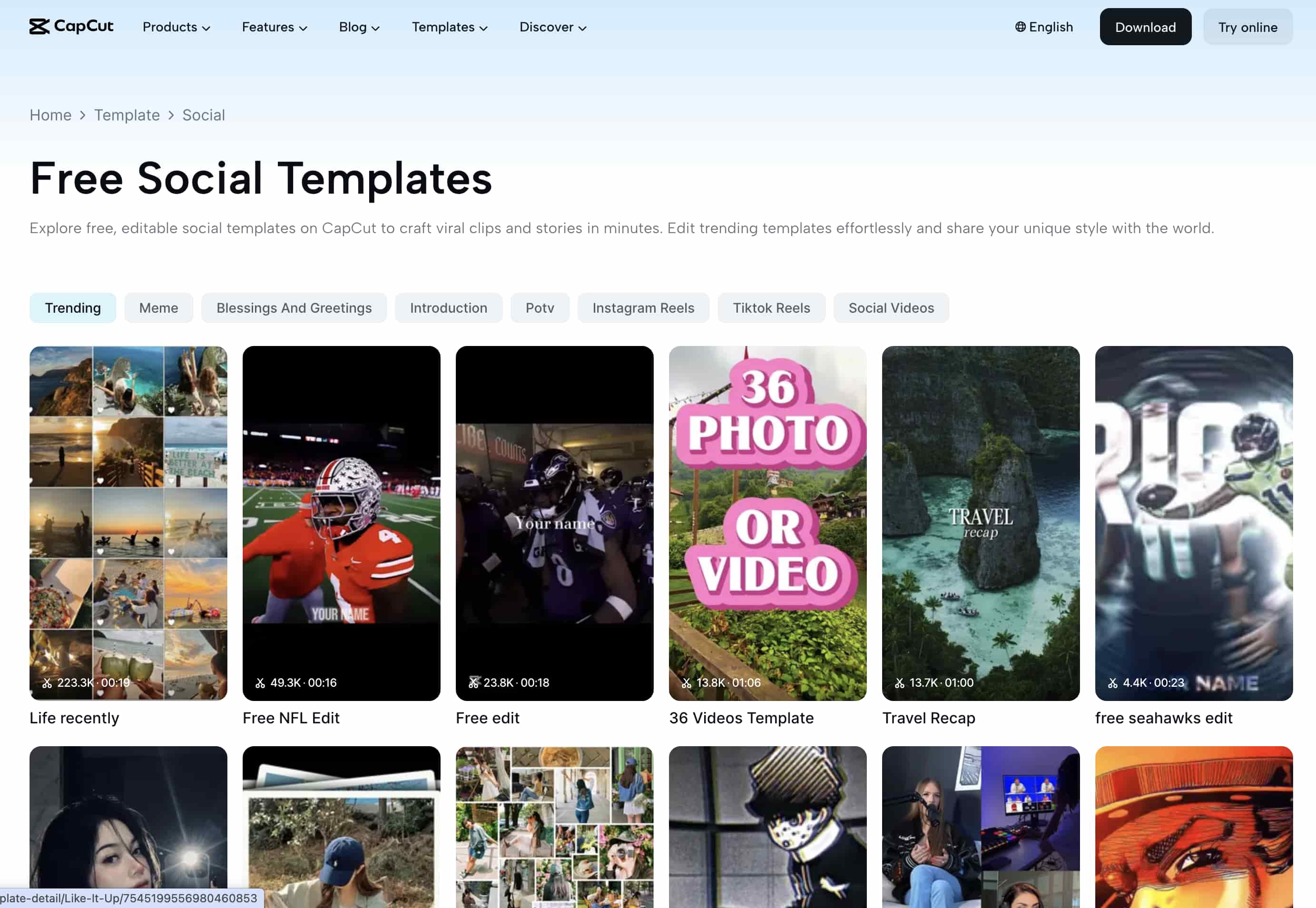Open the Travel Recap thumbnail
Viewport: 1316px width, 908px height.
pyautogui.click(x=981, y=523)
